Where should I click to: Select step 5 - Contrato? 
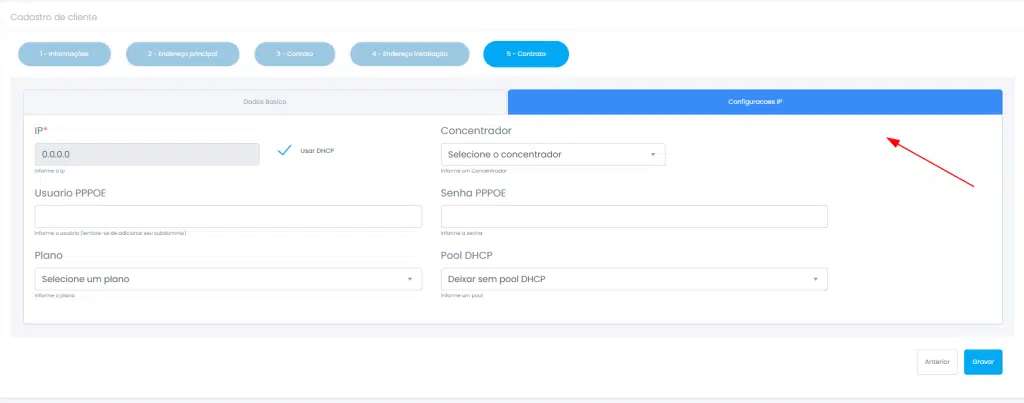[x=526, y=54]
